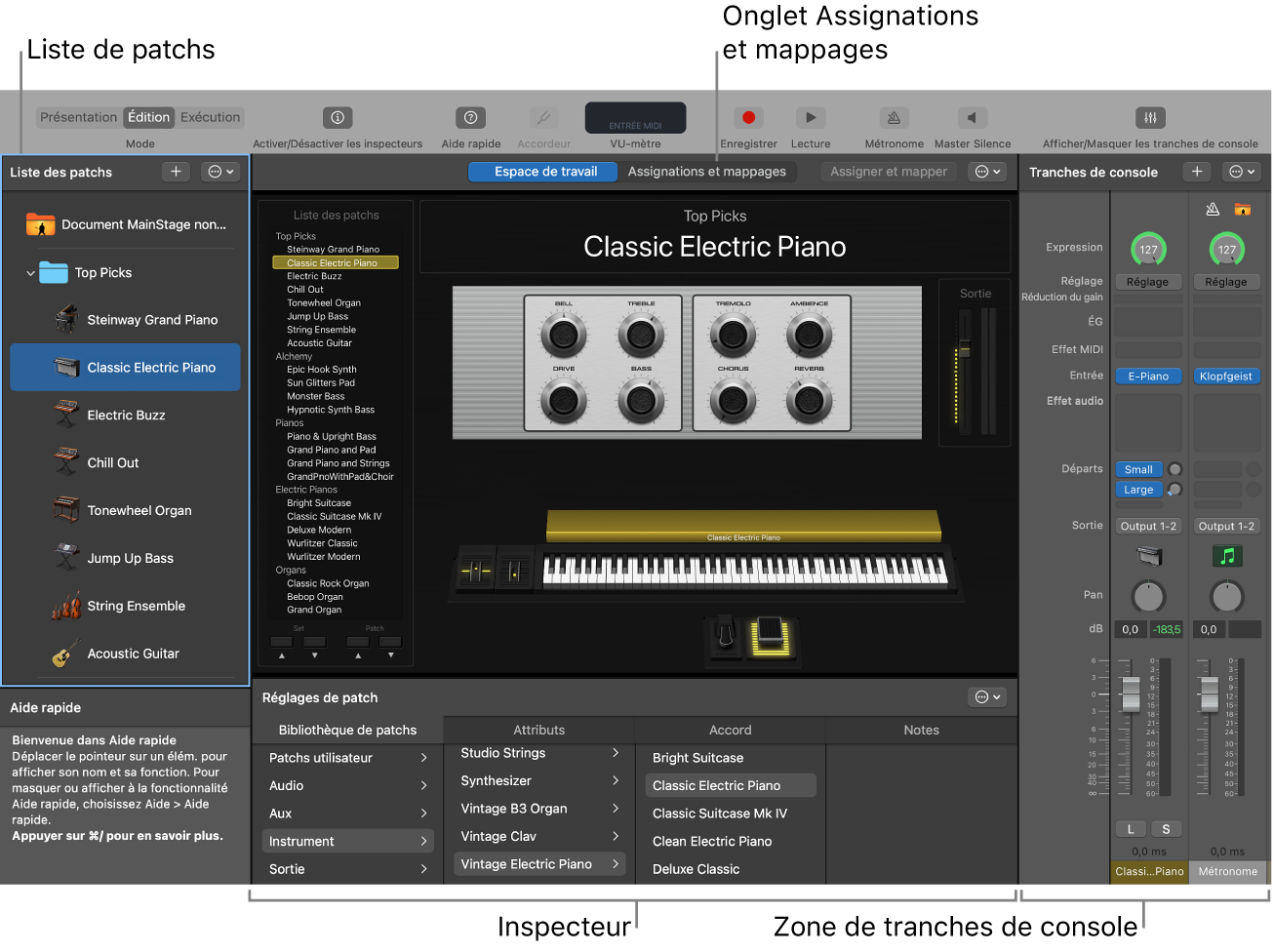
Task: Click the Master Silence speaker icon
Action: 972,117
